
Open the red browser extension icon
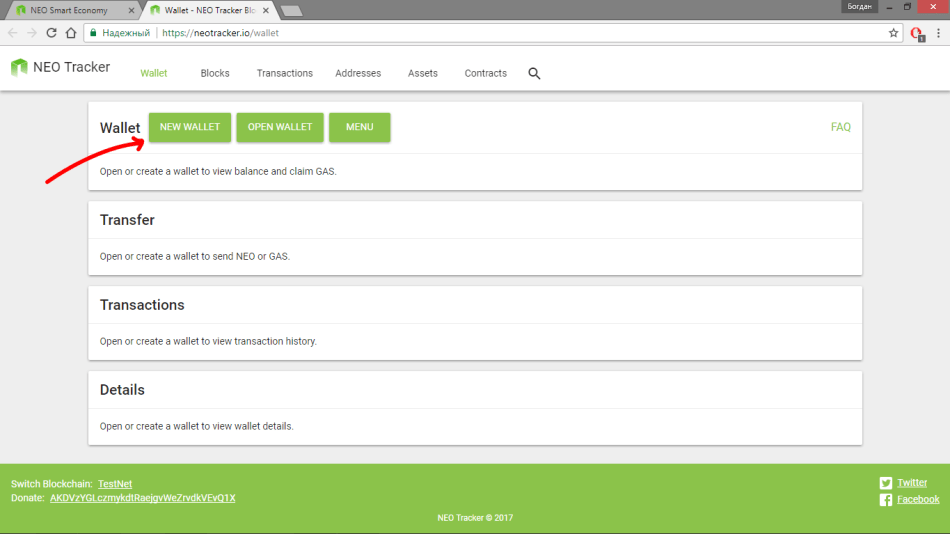917,33
